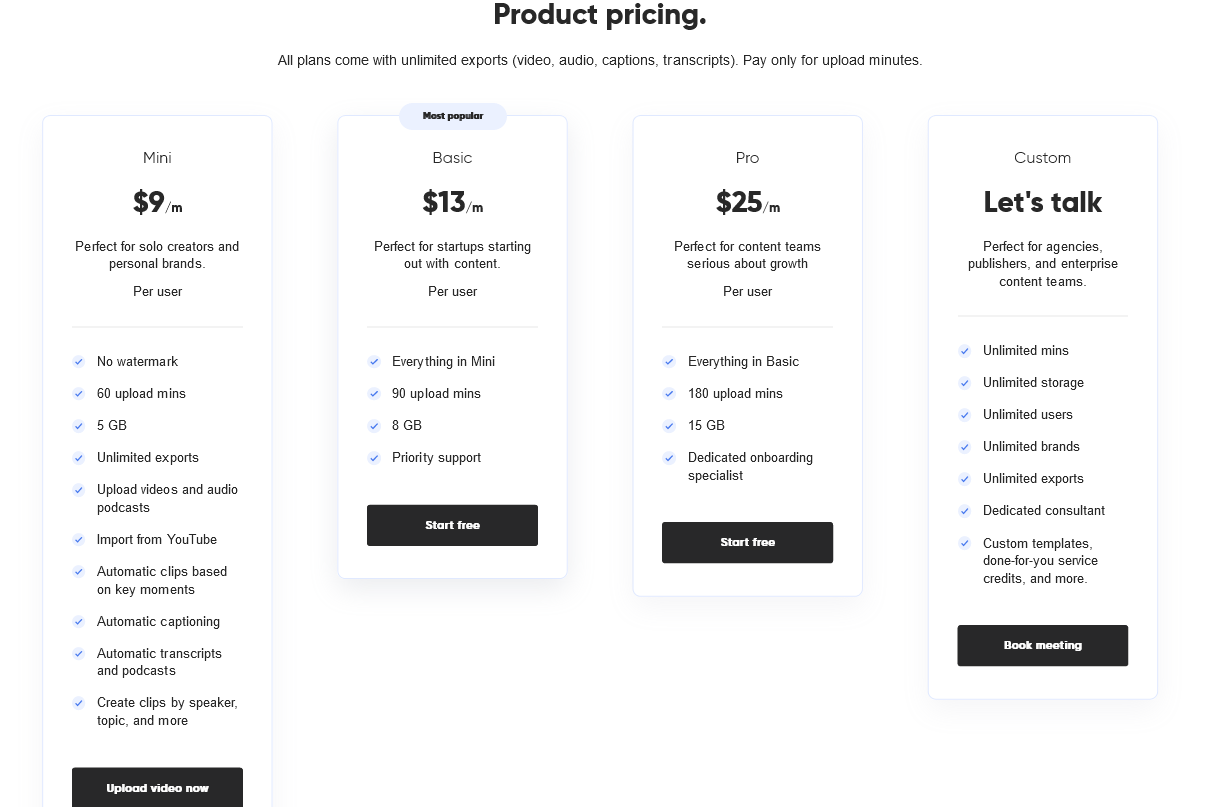Click checkmark icon beside Dedicated consultant
1222x807 pixels.
[x=965, y=511]
